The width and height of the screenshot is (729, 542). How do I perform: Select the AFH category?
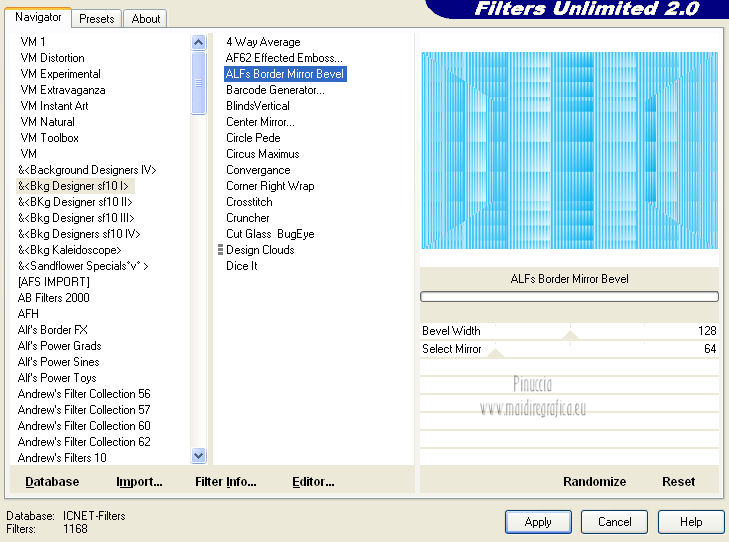(x=28, y=314)
